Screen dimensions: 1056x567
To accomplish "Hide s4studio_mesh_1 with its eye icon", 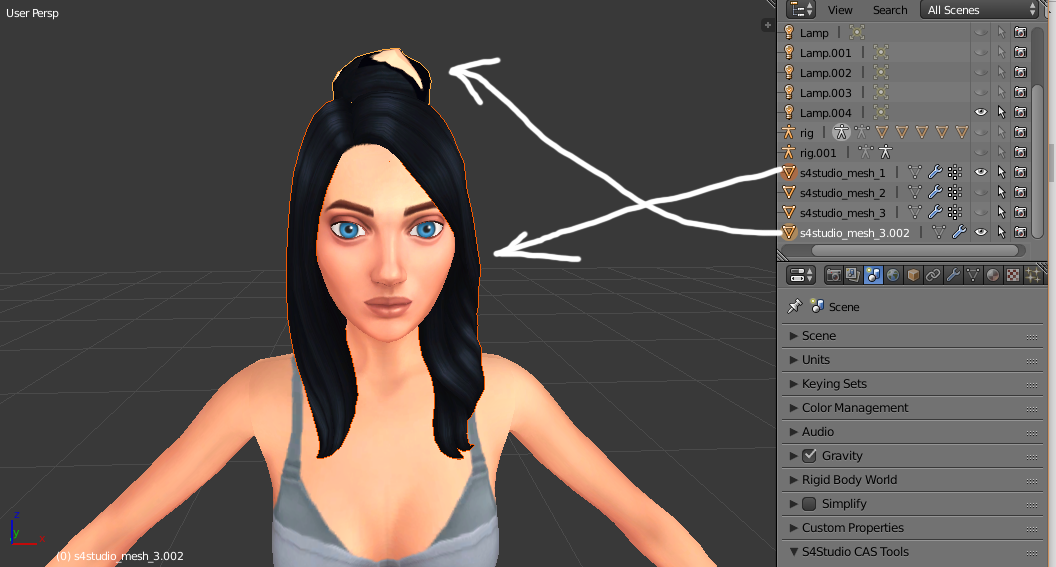I will point(981,172).
